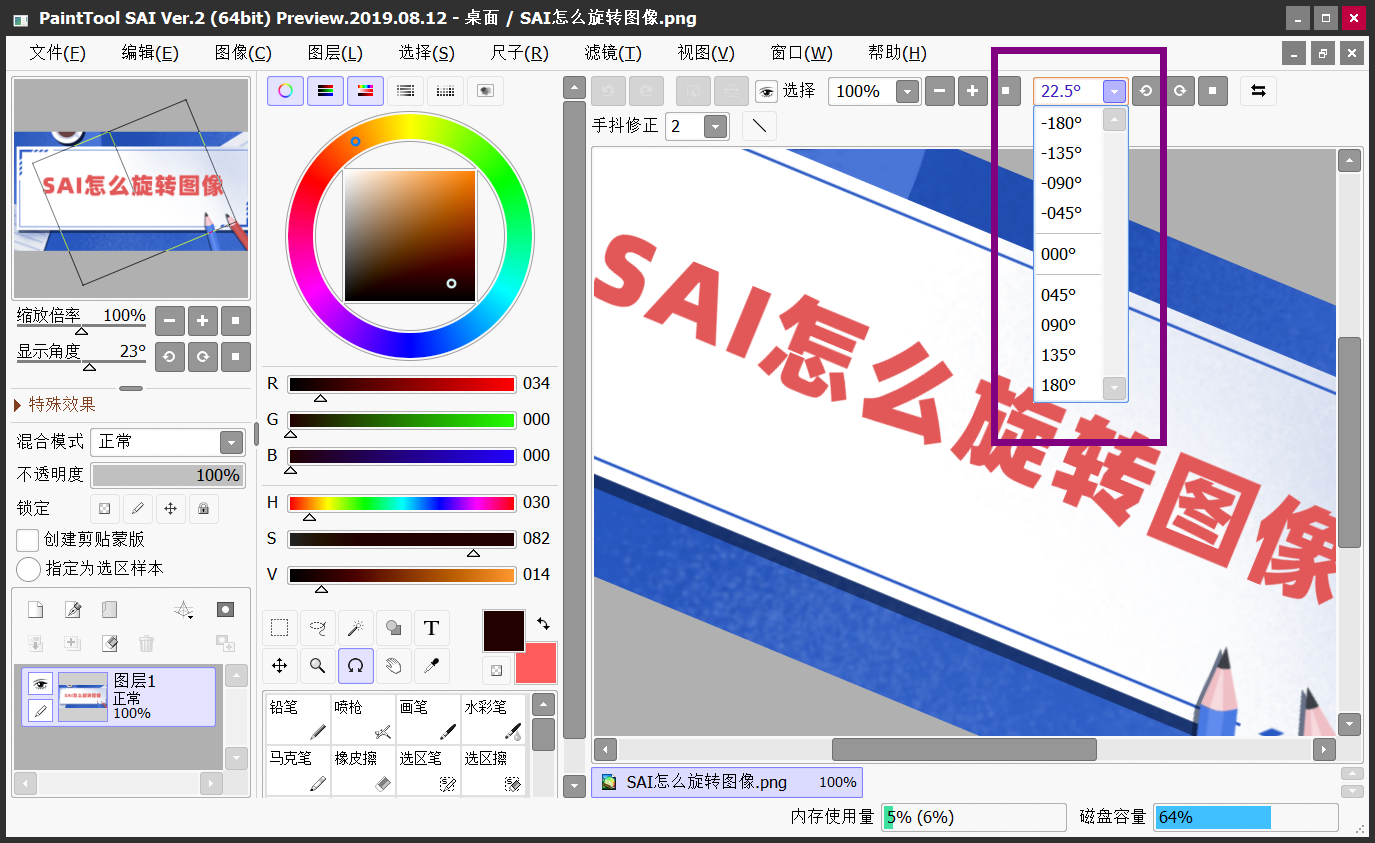
Task: Undo the last action
Action: (x=607, y=91)
